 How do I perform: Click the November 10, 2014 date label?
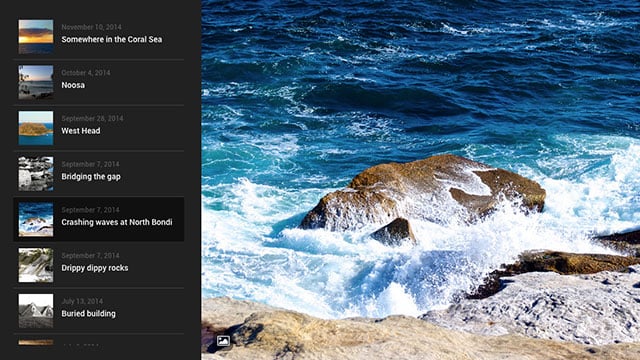coord(91,27)
